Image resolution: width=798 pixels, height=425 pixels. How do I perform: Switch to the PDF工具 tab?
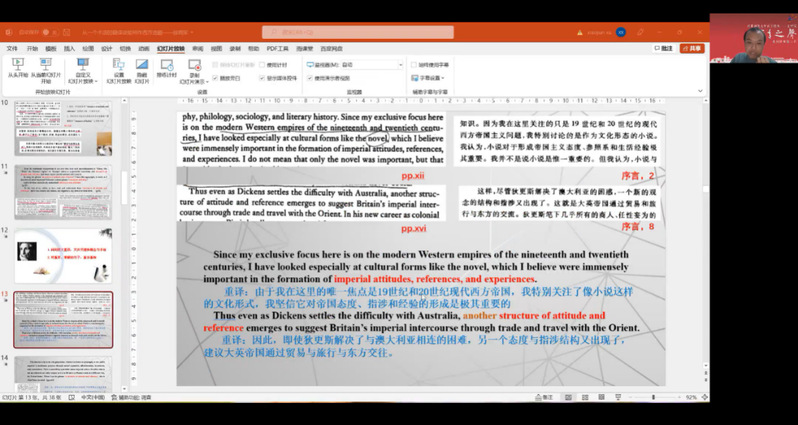click(x=277, y=49)
